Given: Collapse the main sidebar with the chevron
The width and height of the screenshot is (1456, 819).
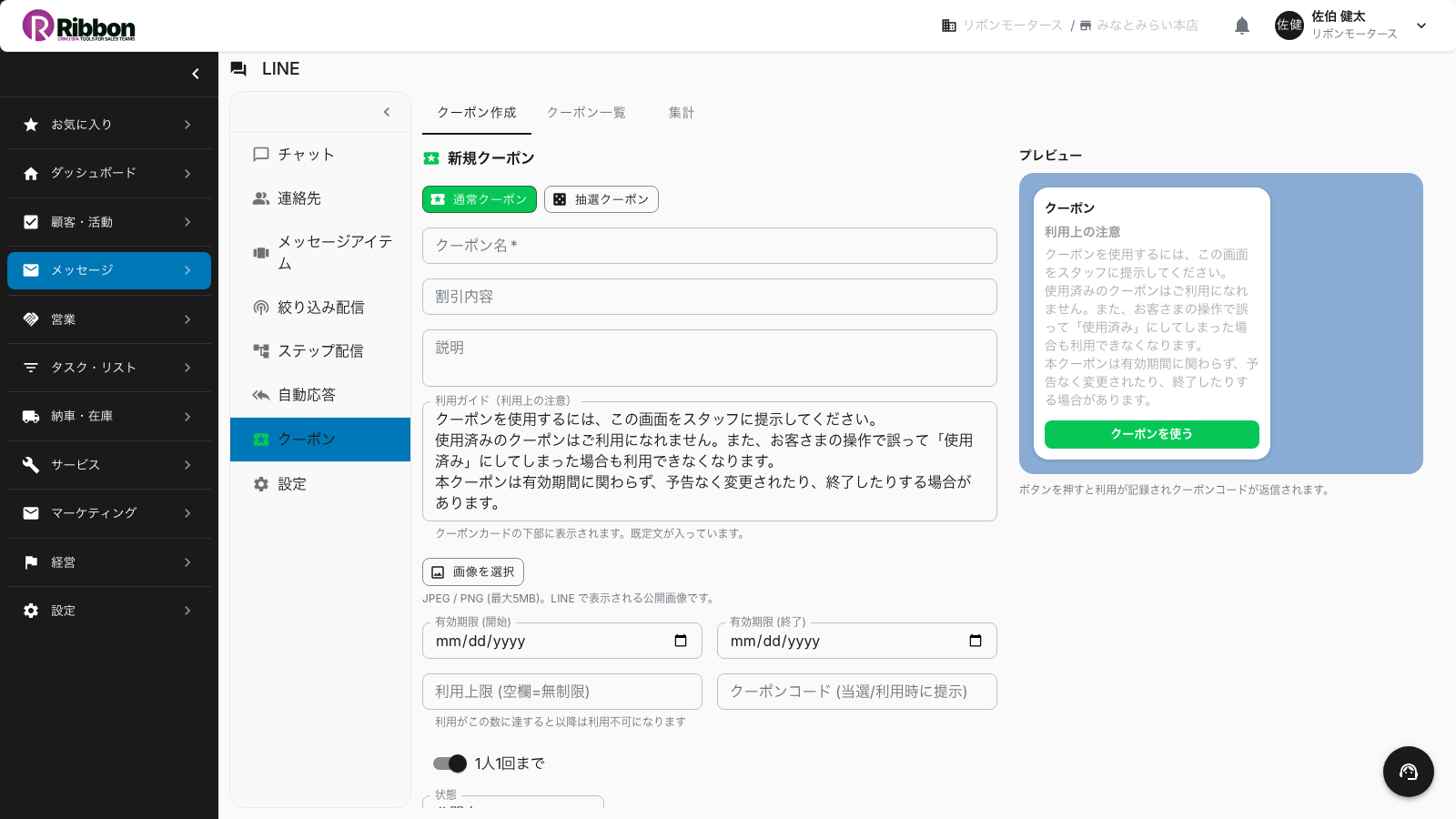Looking at the screenshot, I should click(x=196, y=74).
